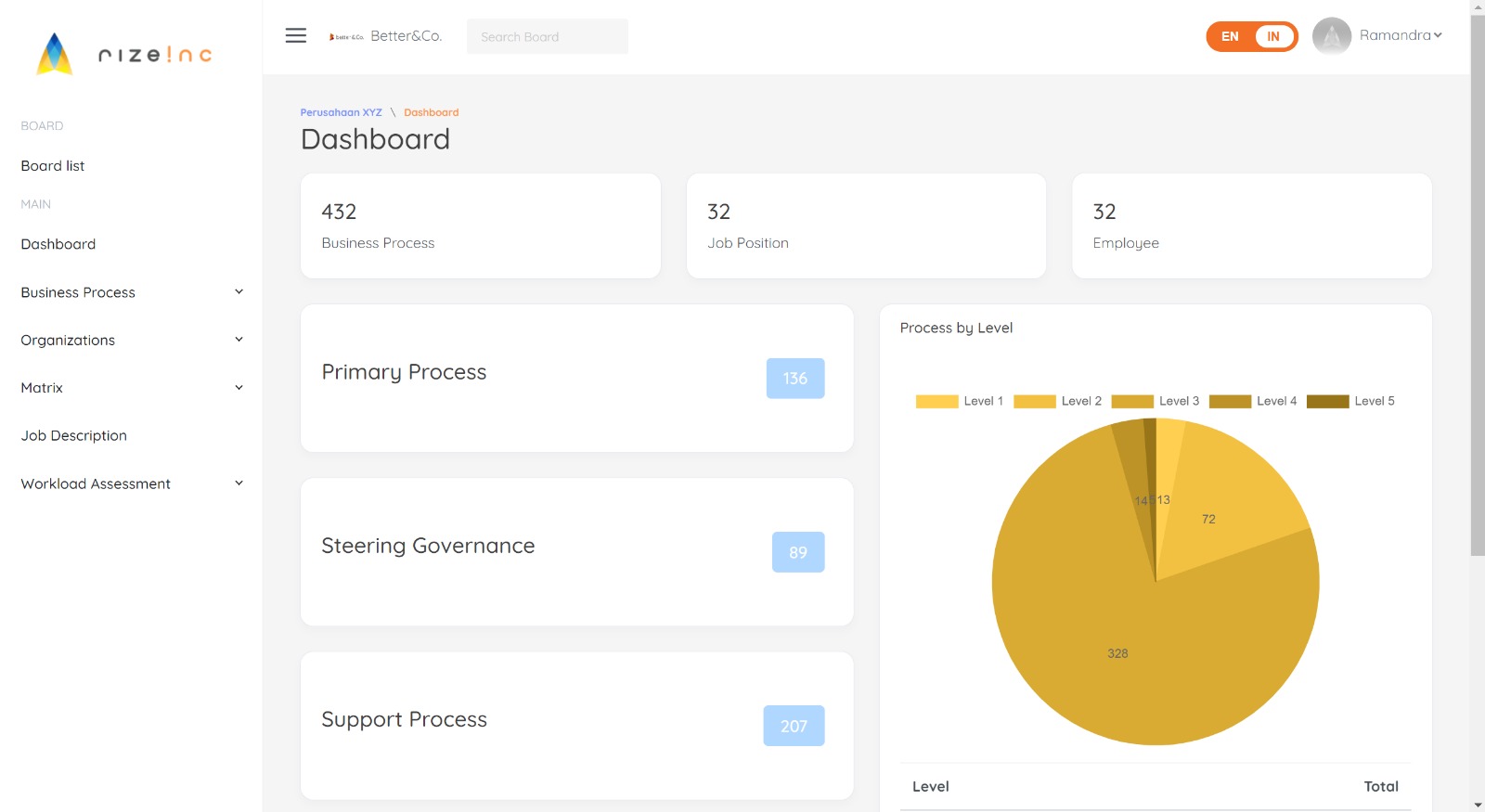Click the hamburger menu icon
The width and height of the screenshot is (1485, 812).
point(295,36)
